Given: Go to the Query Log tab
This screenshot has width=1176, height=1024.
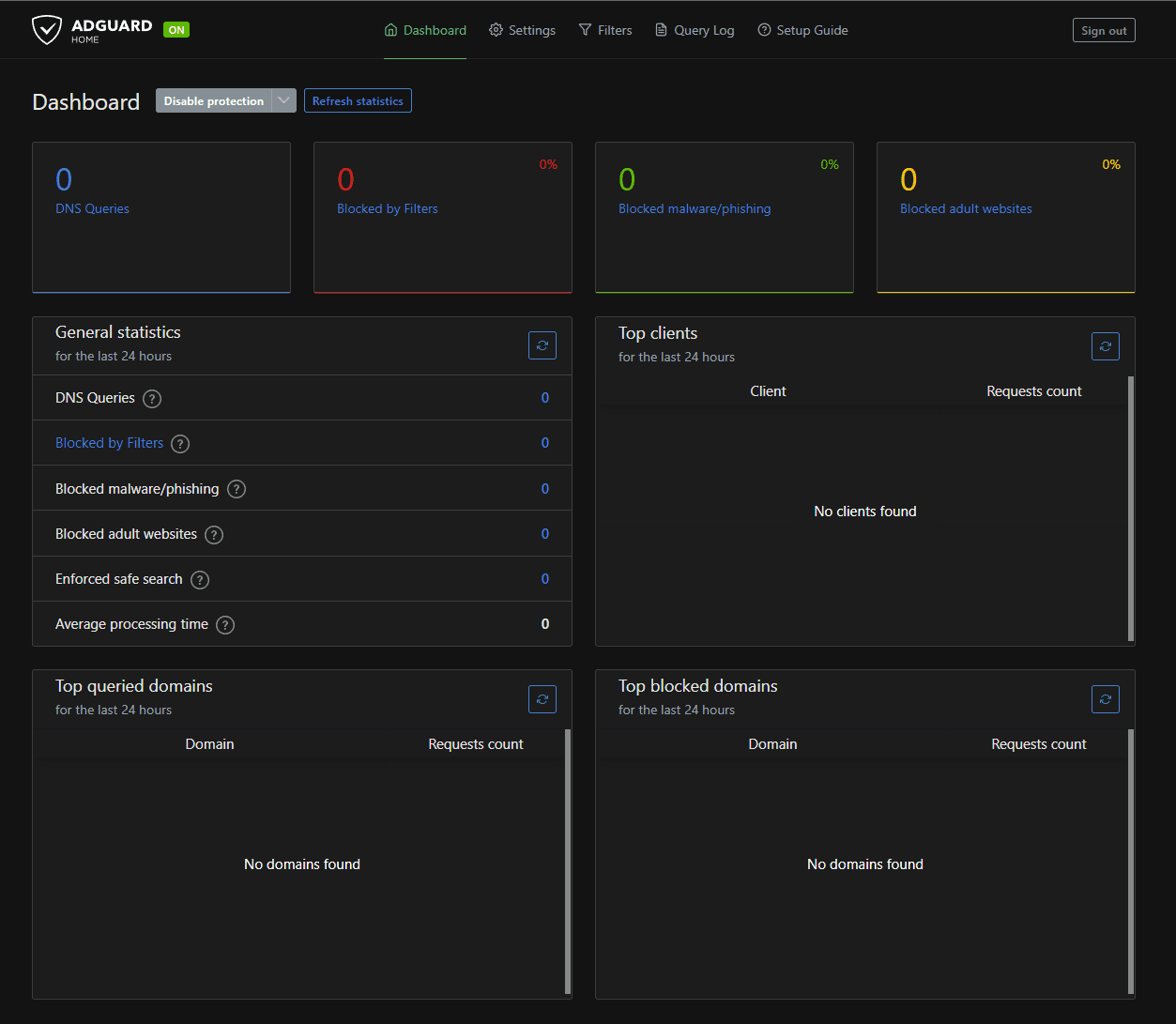Looking at the screenshot, I should coord(695,30).
